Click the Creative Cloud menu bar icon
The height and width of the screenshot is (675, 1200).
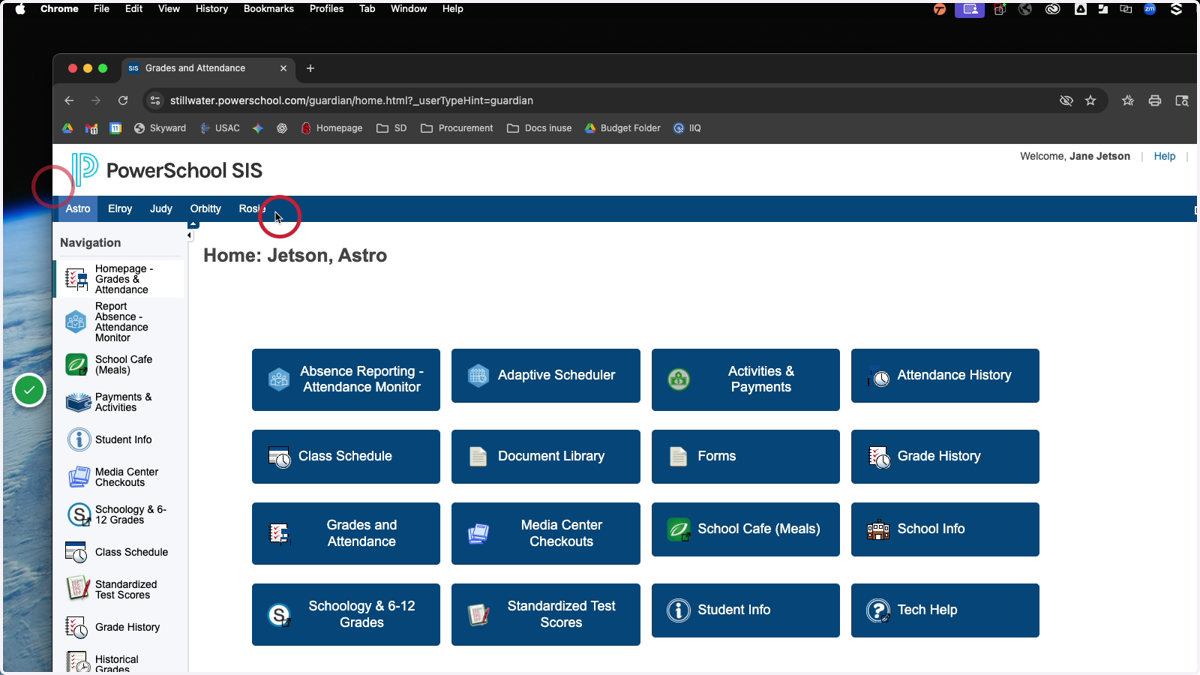(1052, 9)
